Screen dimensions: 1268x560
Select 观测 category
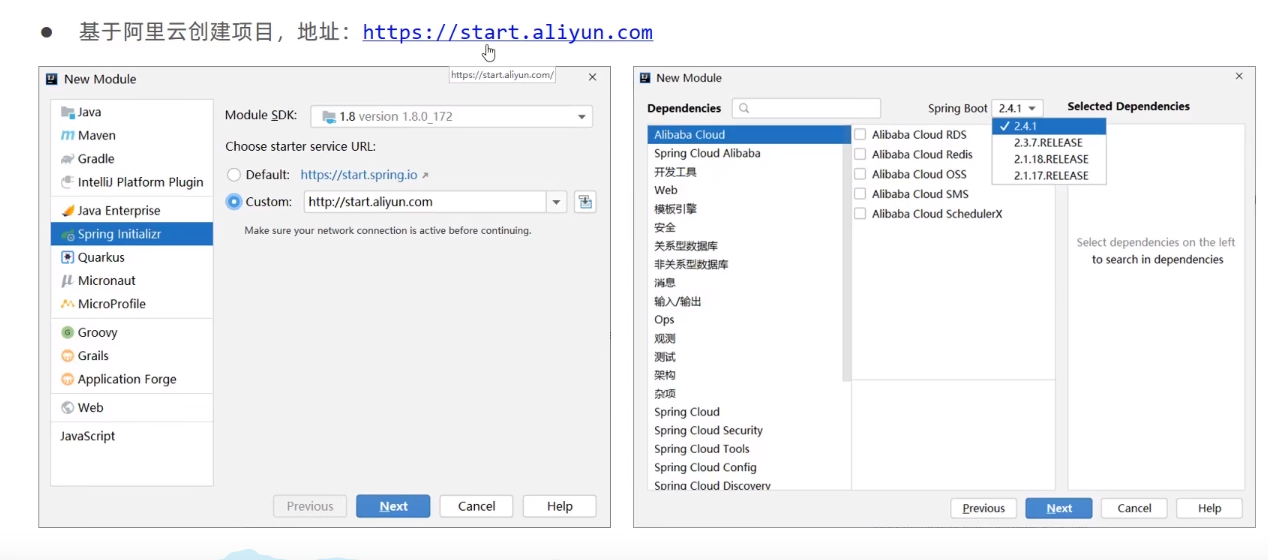click(x=745, y=339)
